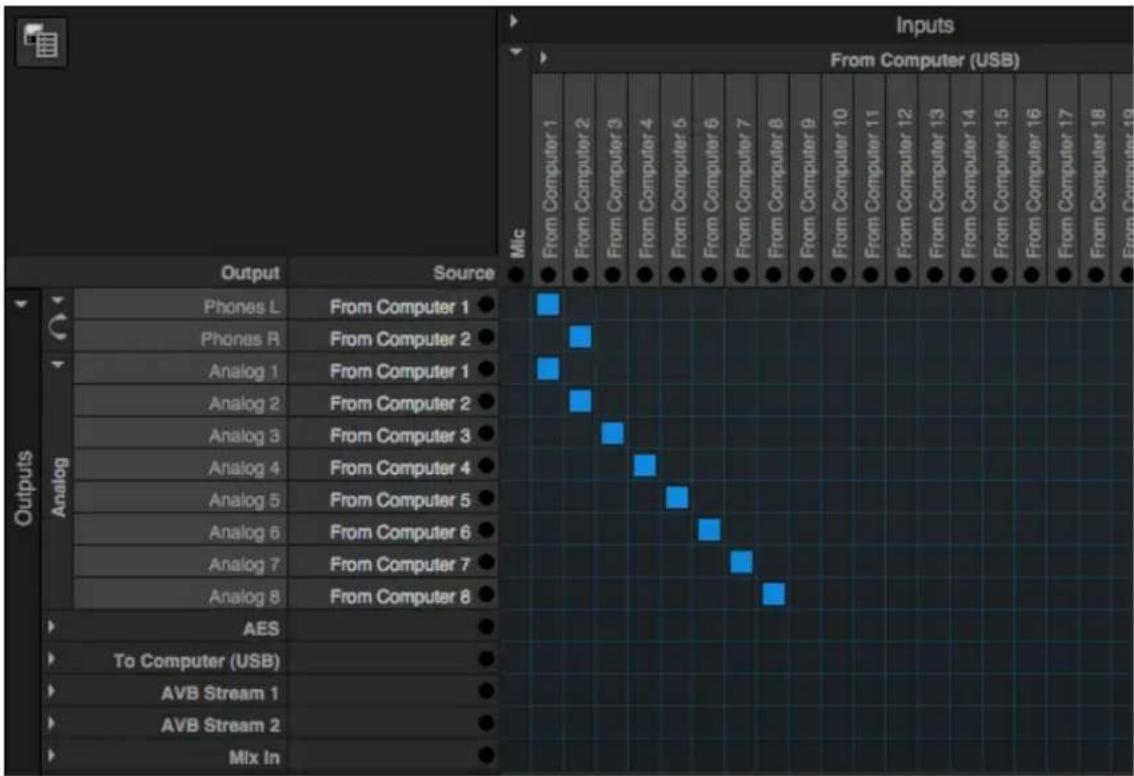Screen dimensions: 1134x776
Task: Click the dot under From Computer 10 column
Action: (838, 274)
